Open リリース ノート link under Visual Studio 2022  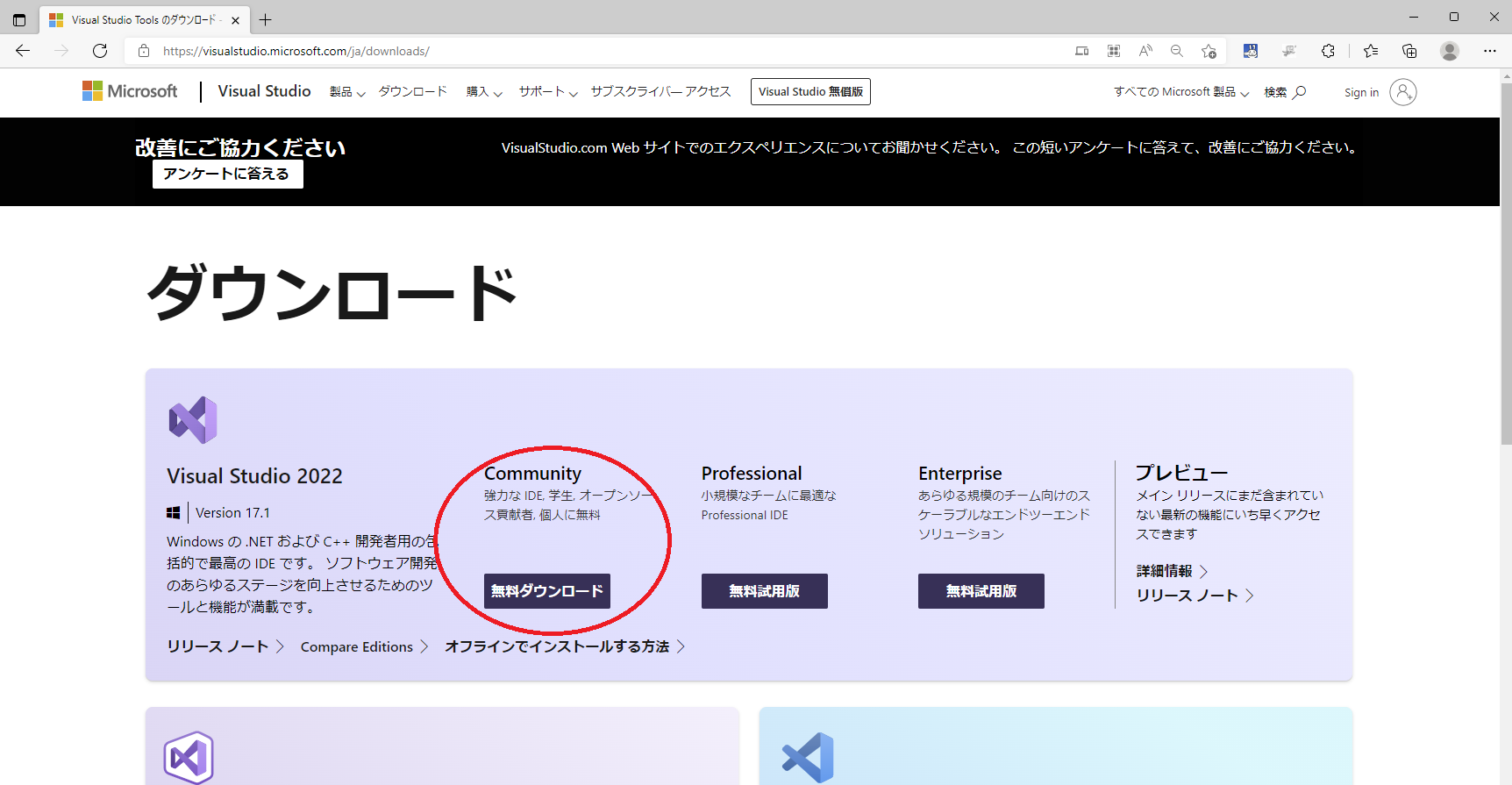pyautogui.click(x=225, y=646)
